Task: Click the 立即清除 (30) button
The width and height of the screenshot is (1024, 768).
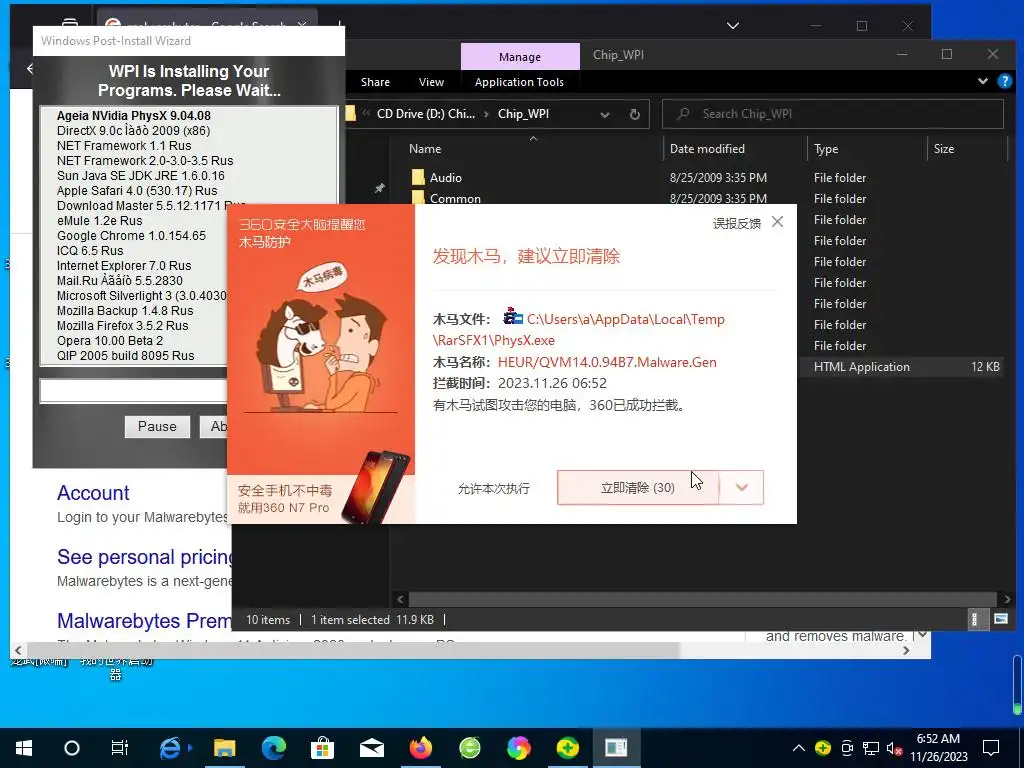Action: click(637, 487)
